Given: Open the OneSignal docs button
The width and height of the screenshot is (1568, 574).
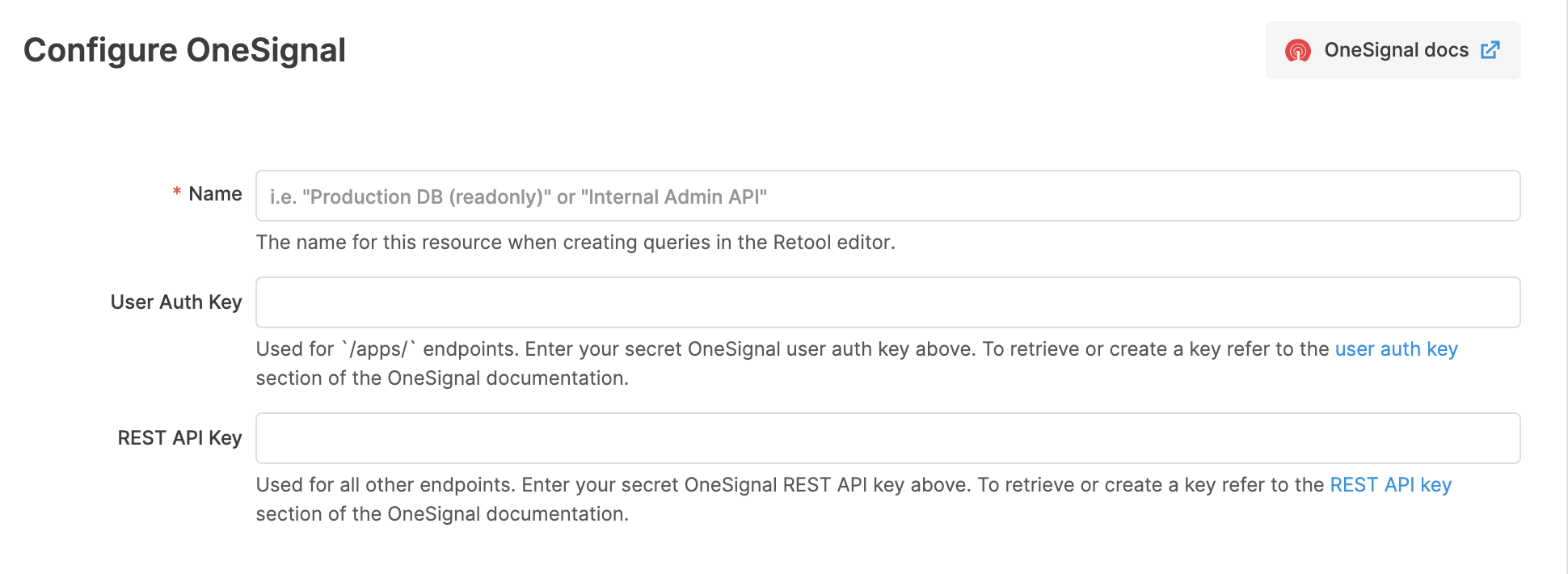Looking at the screenshot, I should [x=1393, y=50].
